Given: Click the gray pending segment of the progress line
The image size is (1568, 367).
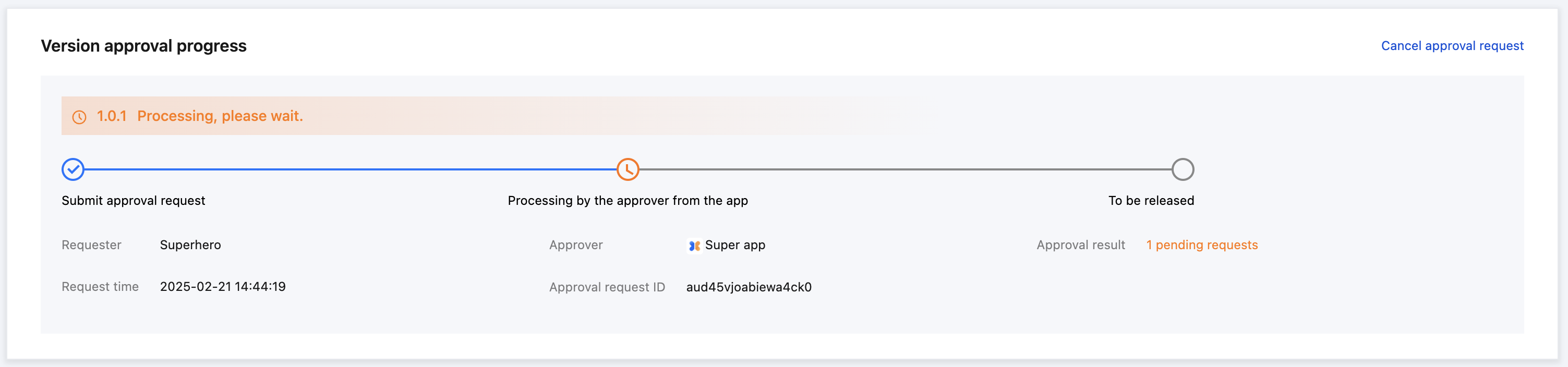Looking at the screenshot, I should [905, 169].
